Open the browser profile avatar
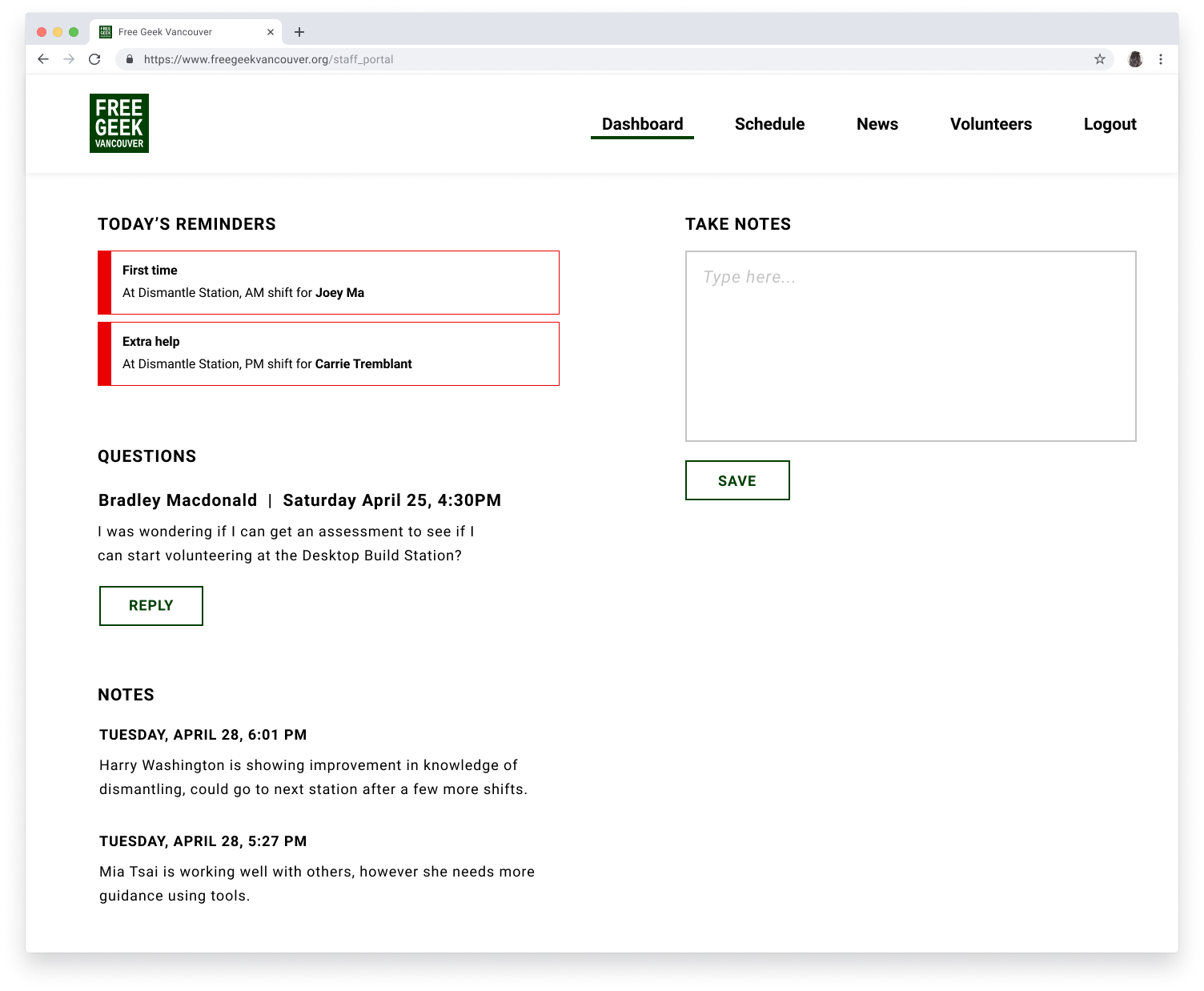The width and height of the screenshot is (1204, 991). (1134, 59)
